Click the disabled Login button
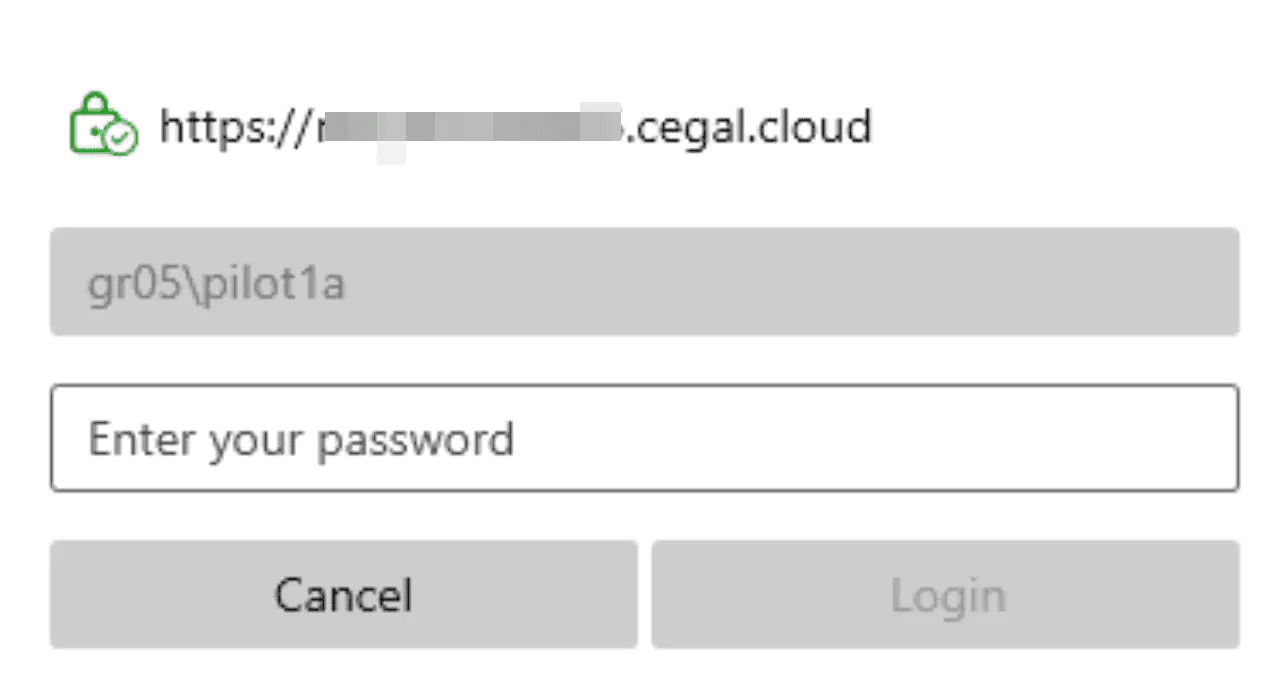 click(x=945, y=595)
